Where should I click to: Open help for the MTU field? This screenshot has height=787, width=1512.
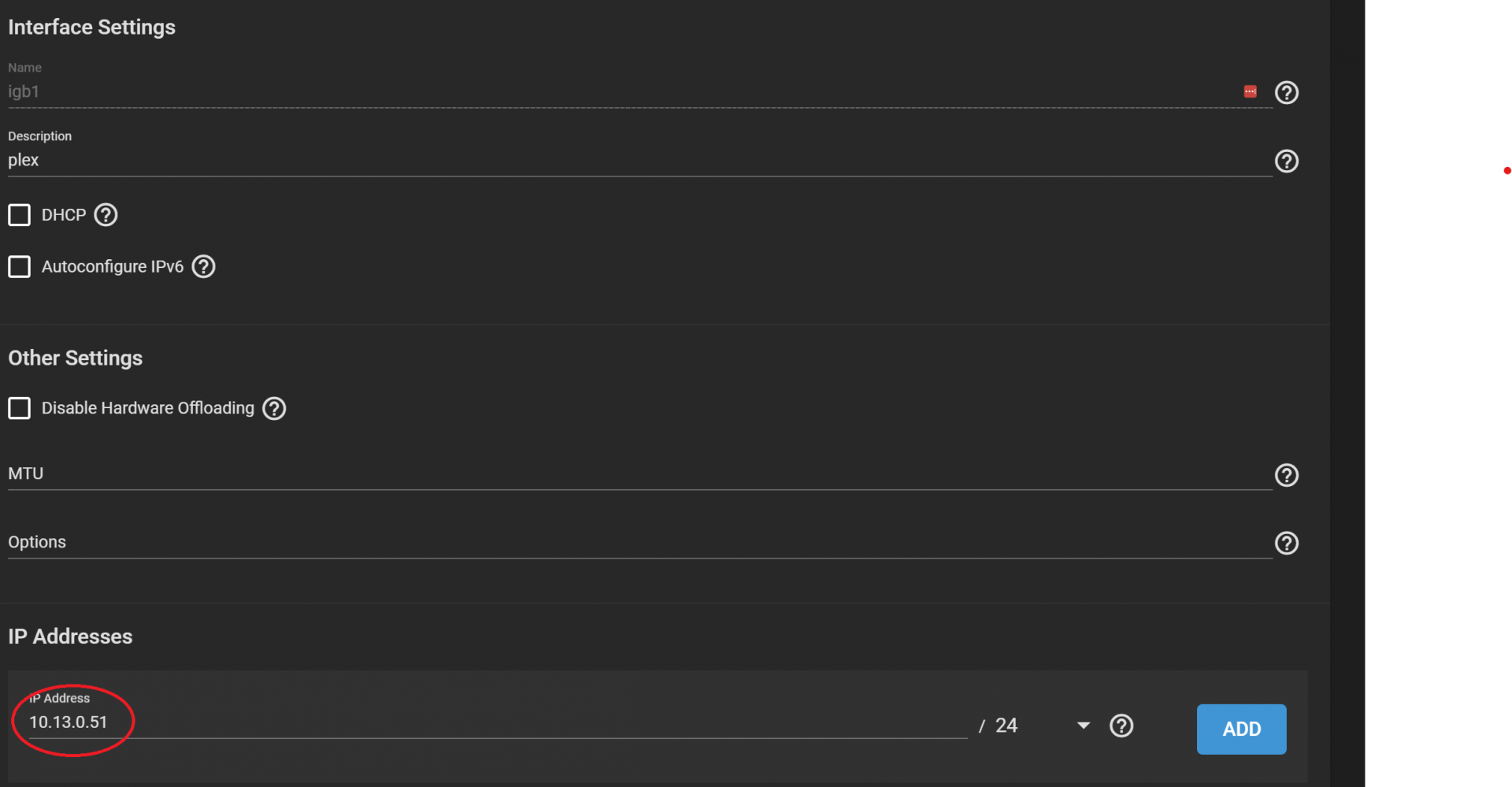tap(1286, 475)
